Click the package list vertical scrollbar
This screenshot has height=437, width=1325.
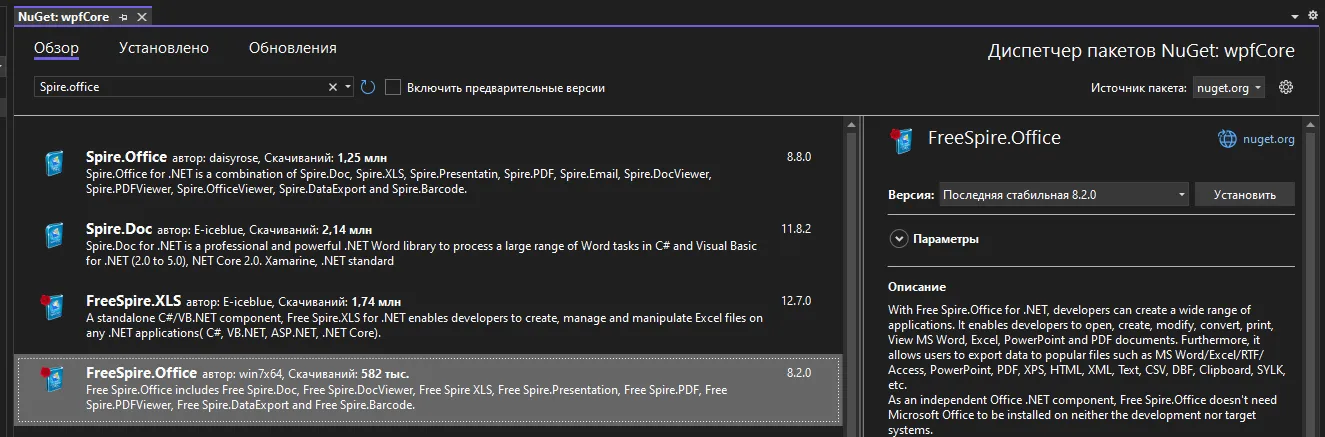tap(851, 275)
